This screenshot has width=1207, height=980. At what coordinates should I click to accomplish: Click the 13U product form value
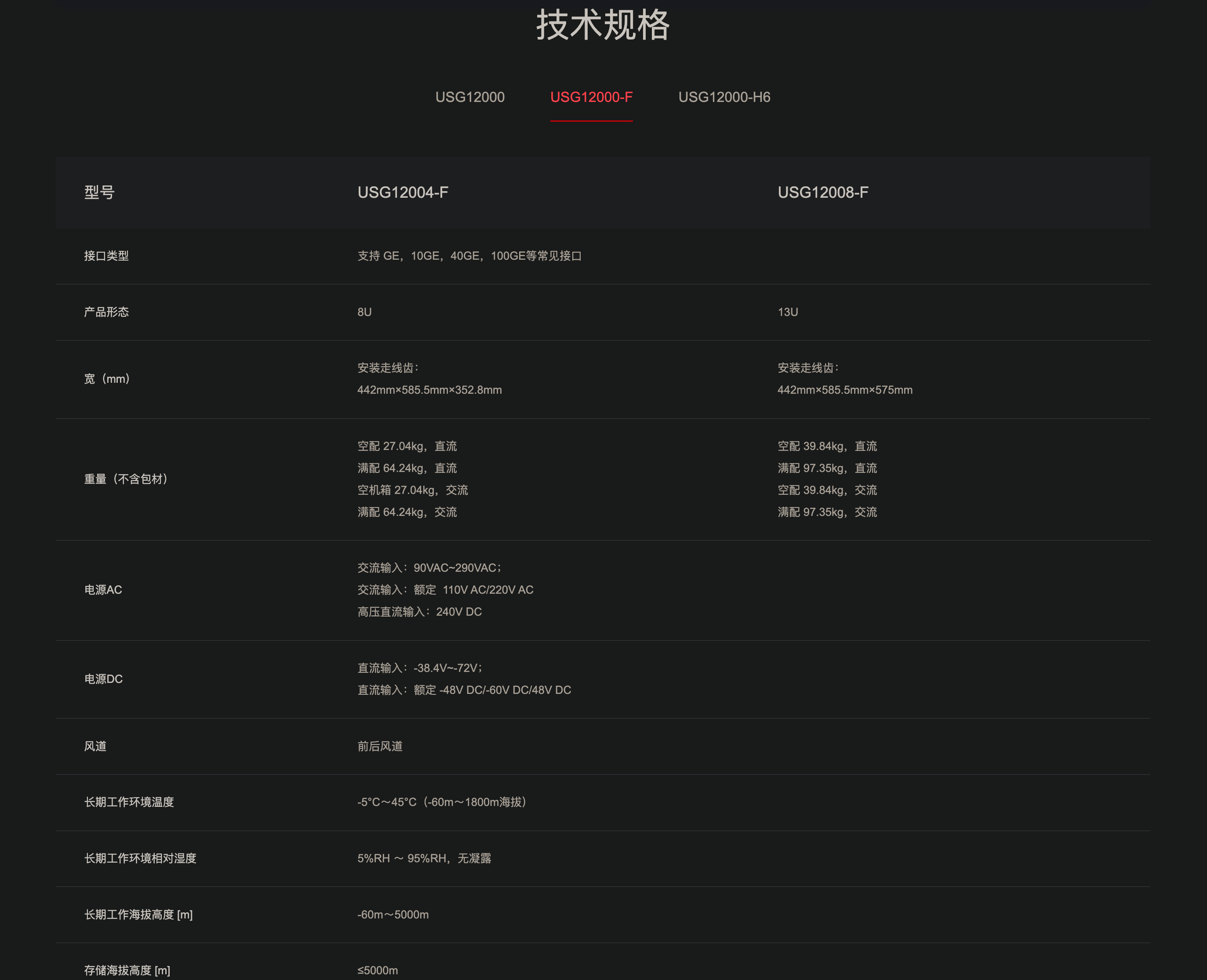[x=788, y=312]
